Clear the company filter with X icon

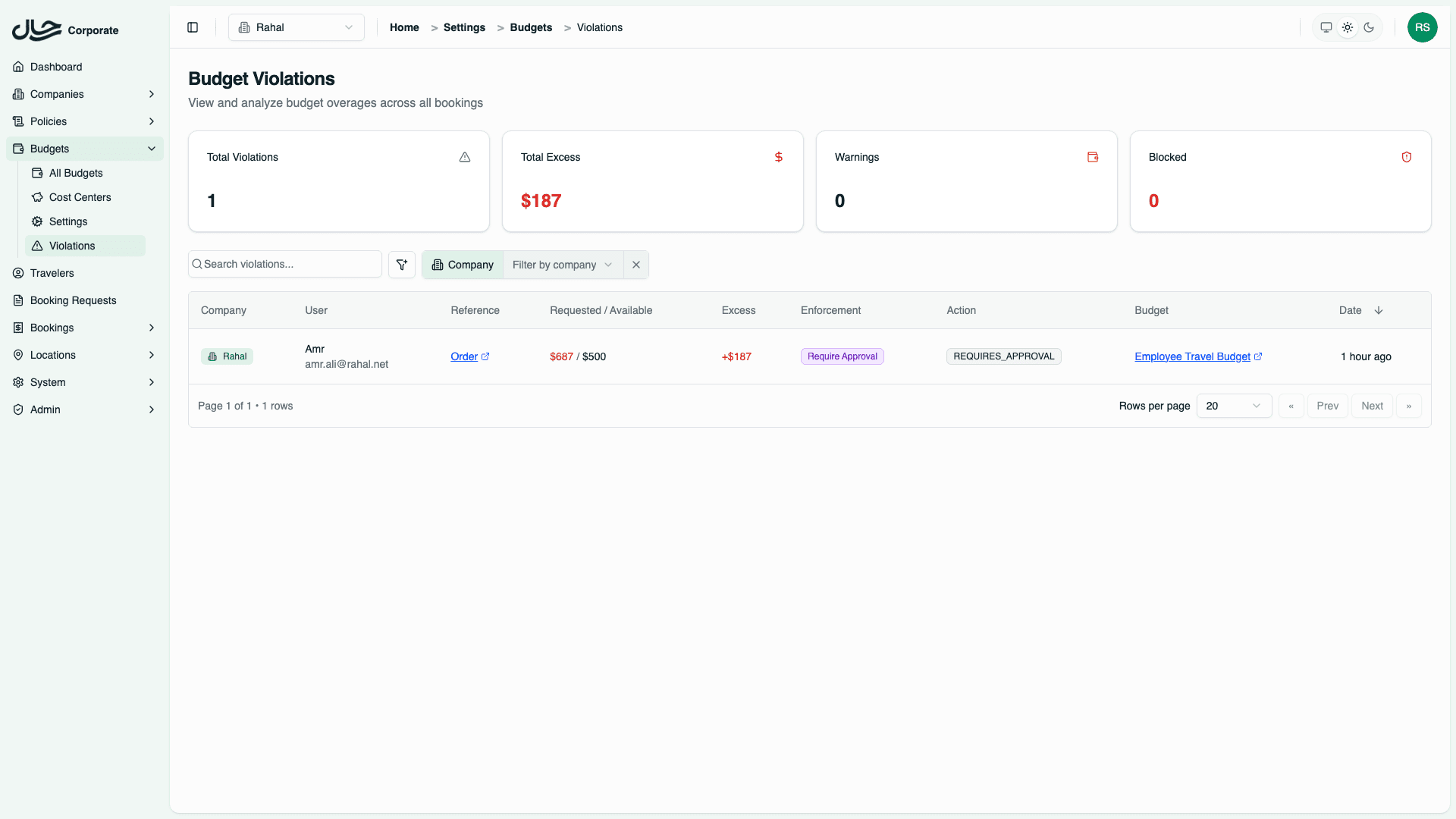click(x=636, y=265)
